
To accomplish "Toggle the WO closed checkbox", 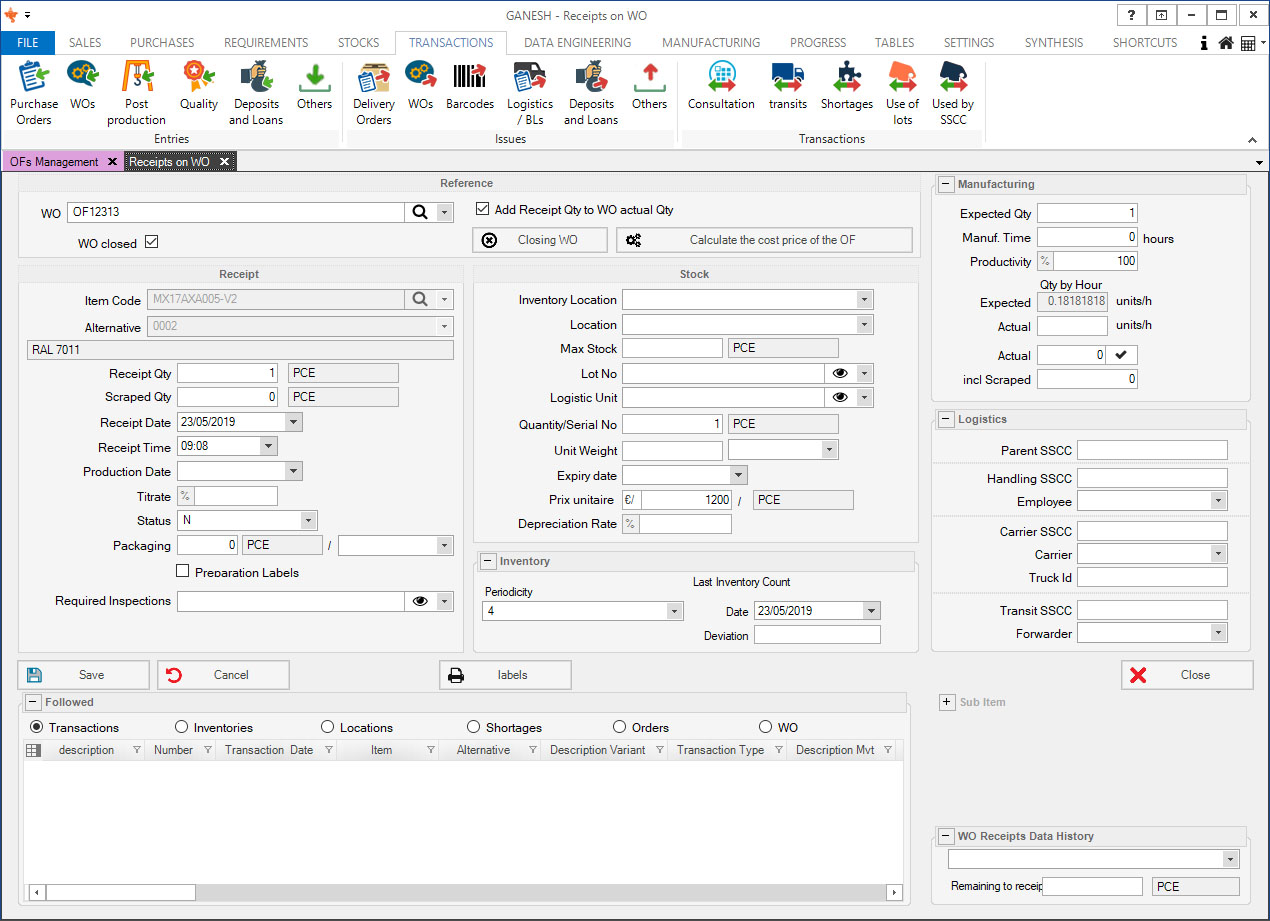I will click(152, 242).
